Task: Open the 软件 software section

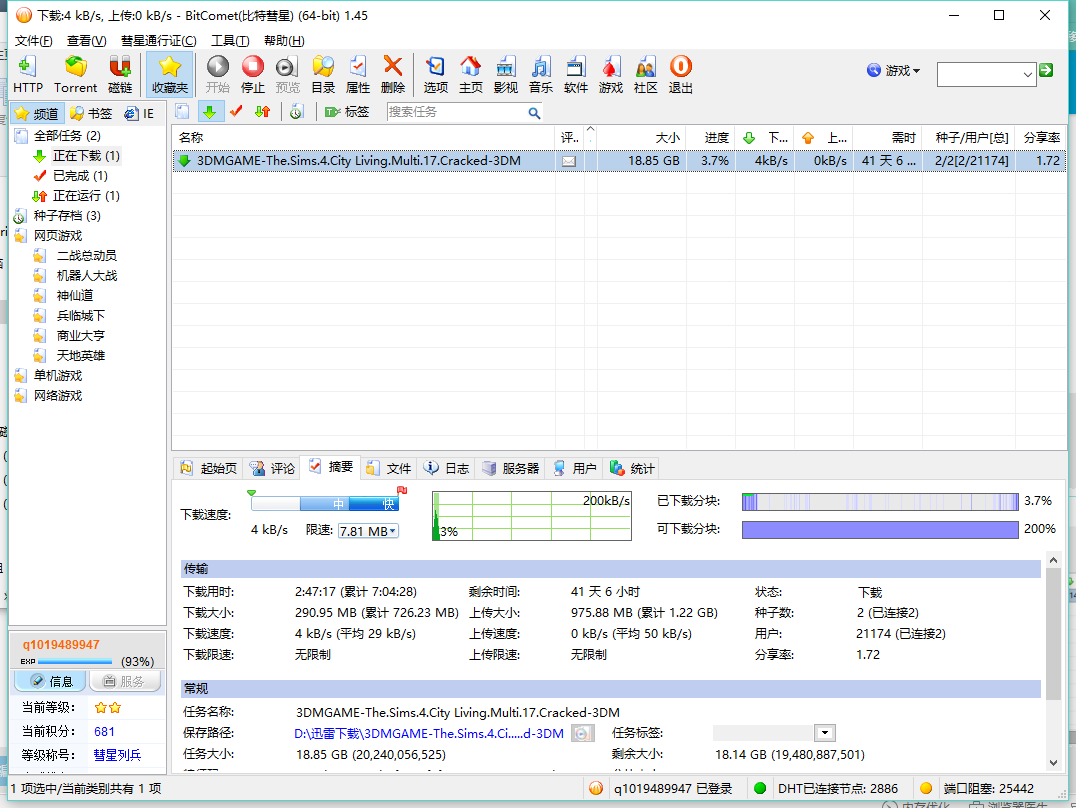Action: 576,74
